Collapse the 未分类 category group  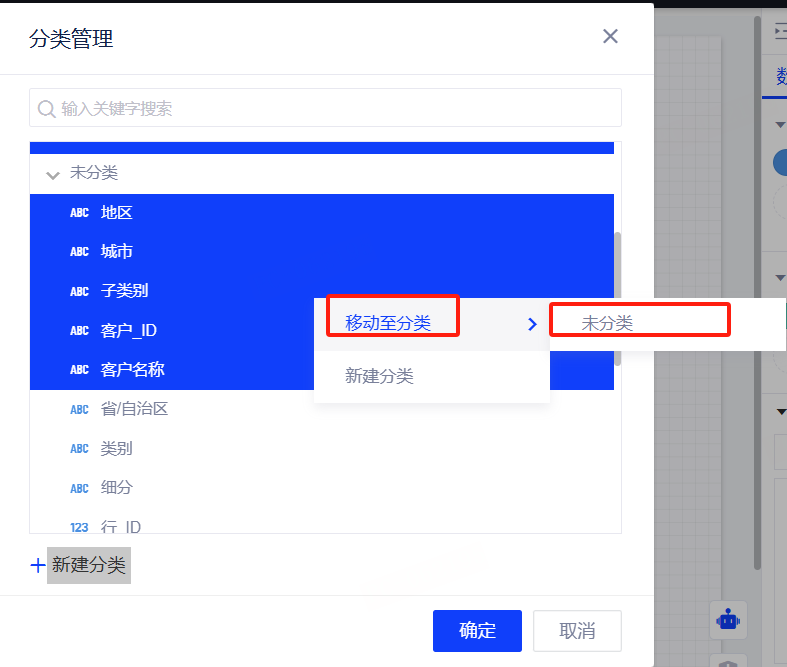tap(53, 175)
